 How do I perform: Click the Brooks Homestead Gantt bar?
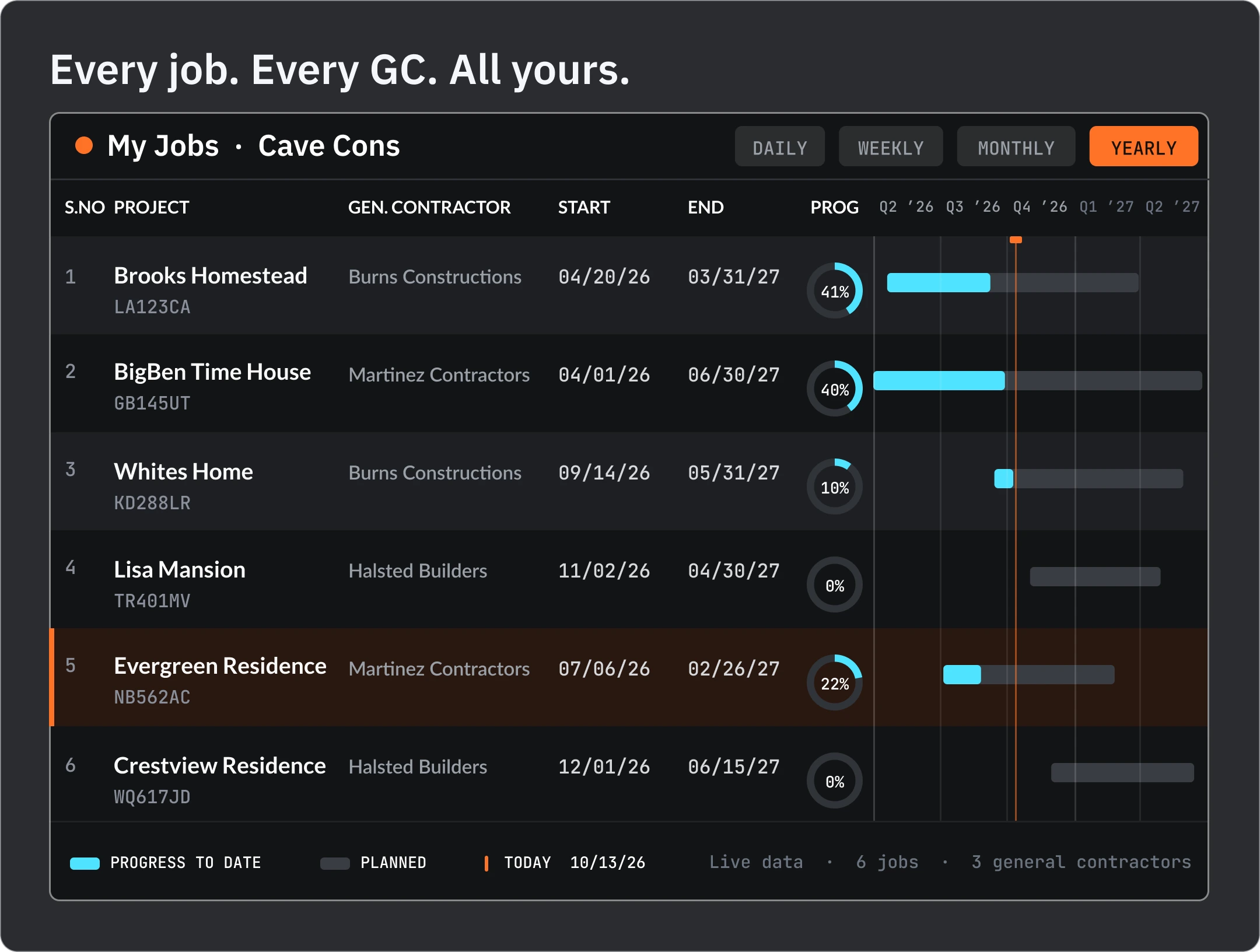tap(1013, 282)
